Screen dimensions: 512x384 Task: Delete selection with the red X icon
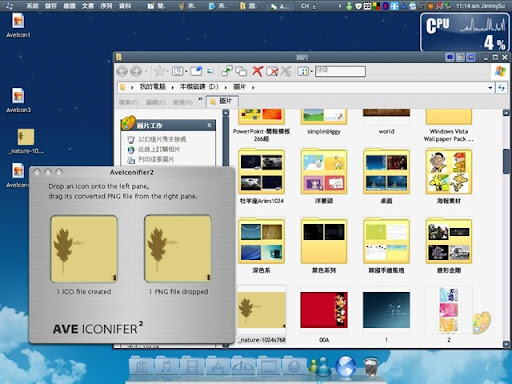(257, 71)
